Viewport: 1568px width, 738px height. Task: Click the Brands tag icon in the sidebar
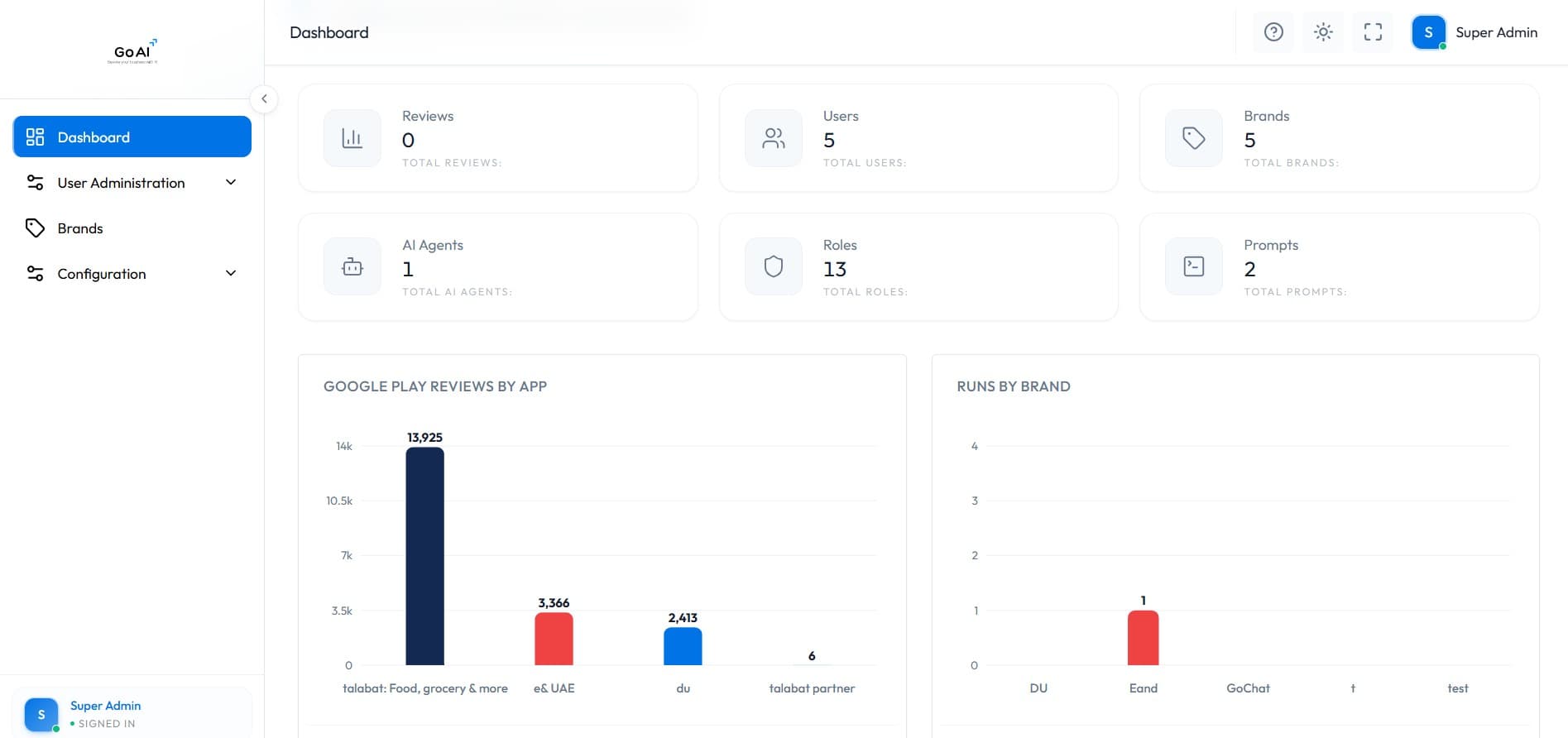35,228
